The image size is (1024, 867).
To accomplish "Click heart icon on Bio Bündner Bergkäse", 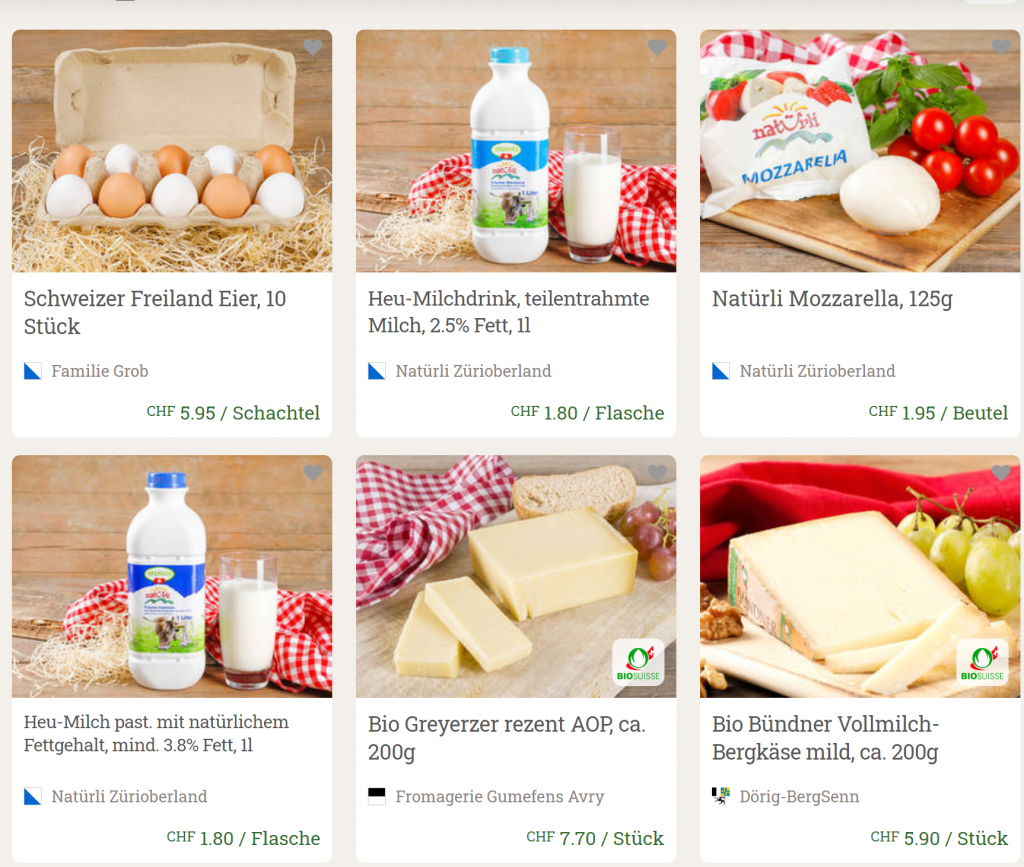I will point(1001,473).
